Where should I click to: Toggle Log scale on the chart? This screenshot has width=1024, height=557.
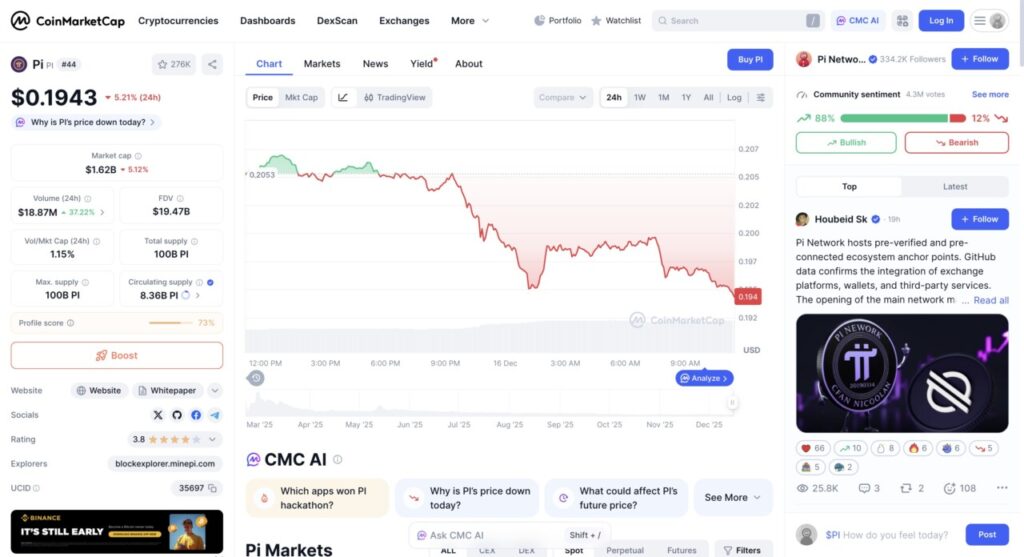tap(734, 97)
